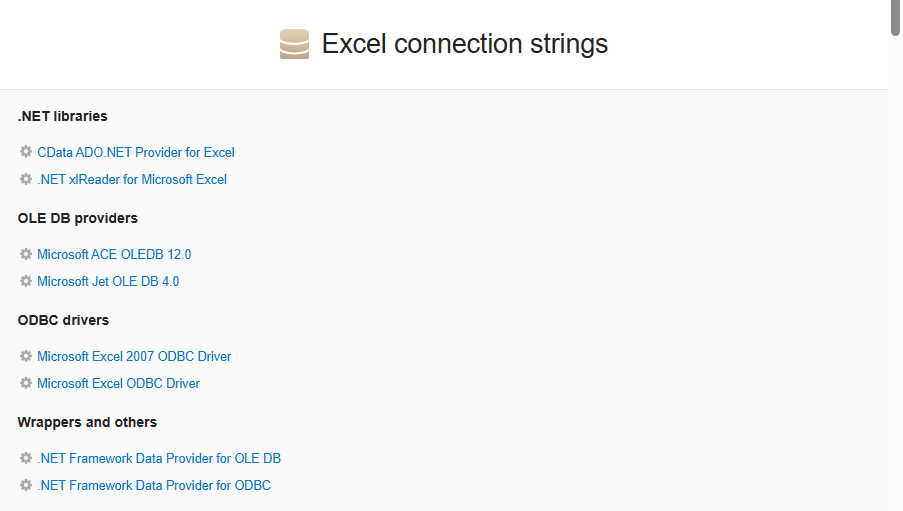Open Microsoft Excel ODBC Driver link

[119, 383]
